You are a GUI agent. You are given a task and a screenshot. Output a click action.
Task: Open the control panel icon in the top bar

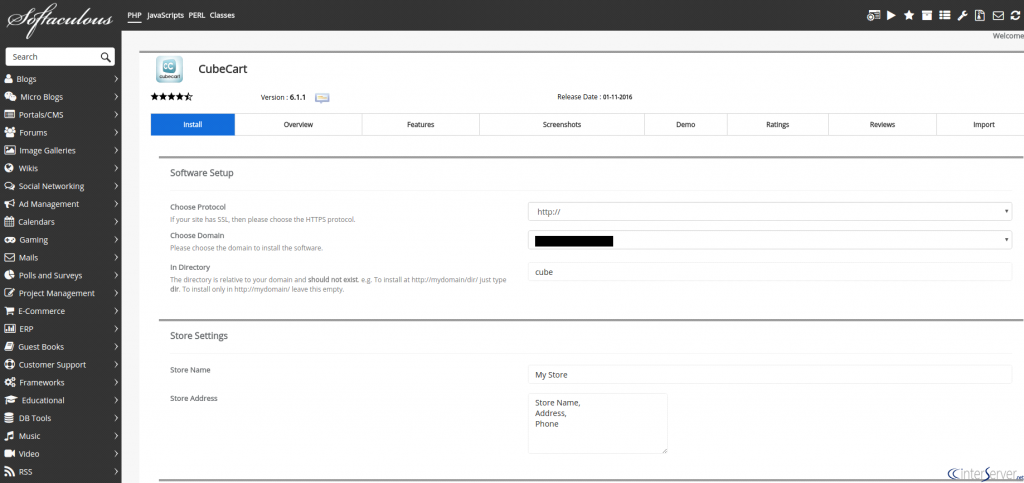873,16
